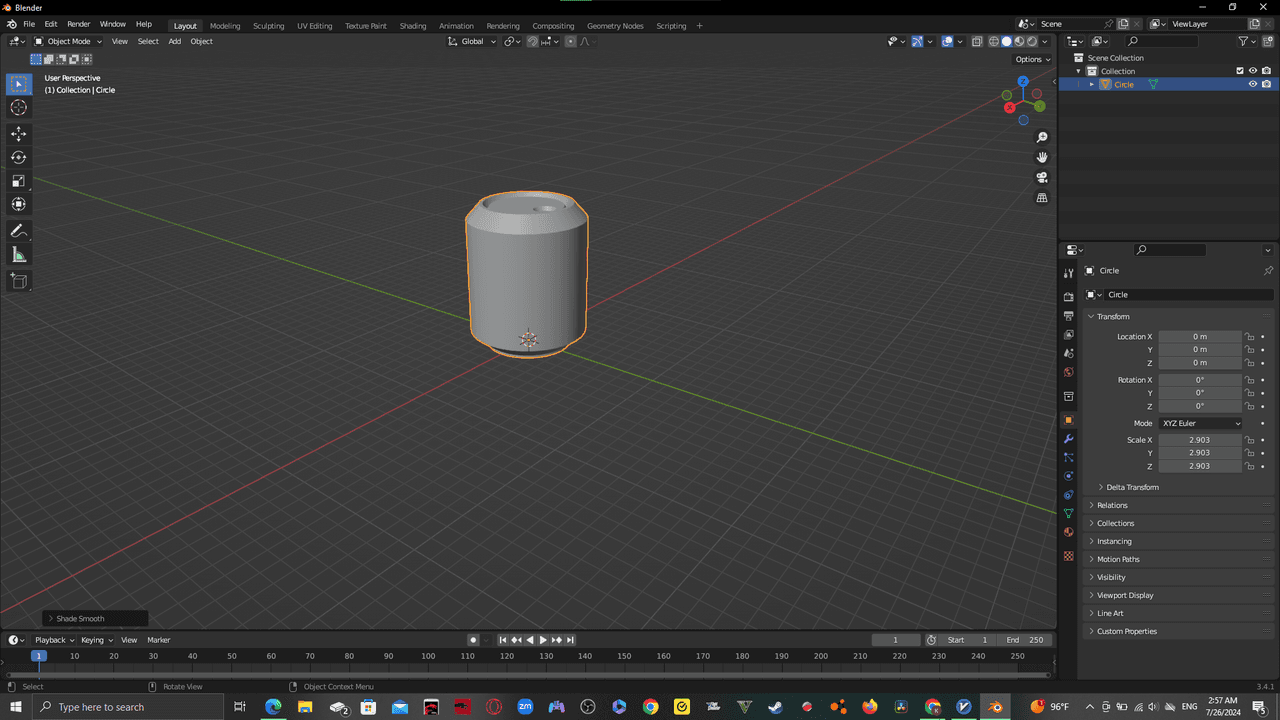Click the Zoom viewport magnifier icon
1280x720 pixels.
tap(1042, 137)
